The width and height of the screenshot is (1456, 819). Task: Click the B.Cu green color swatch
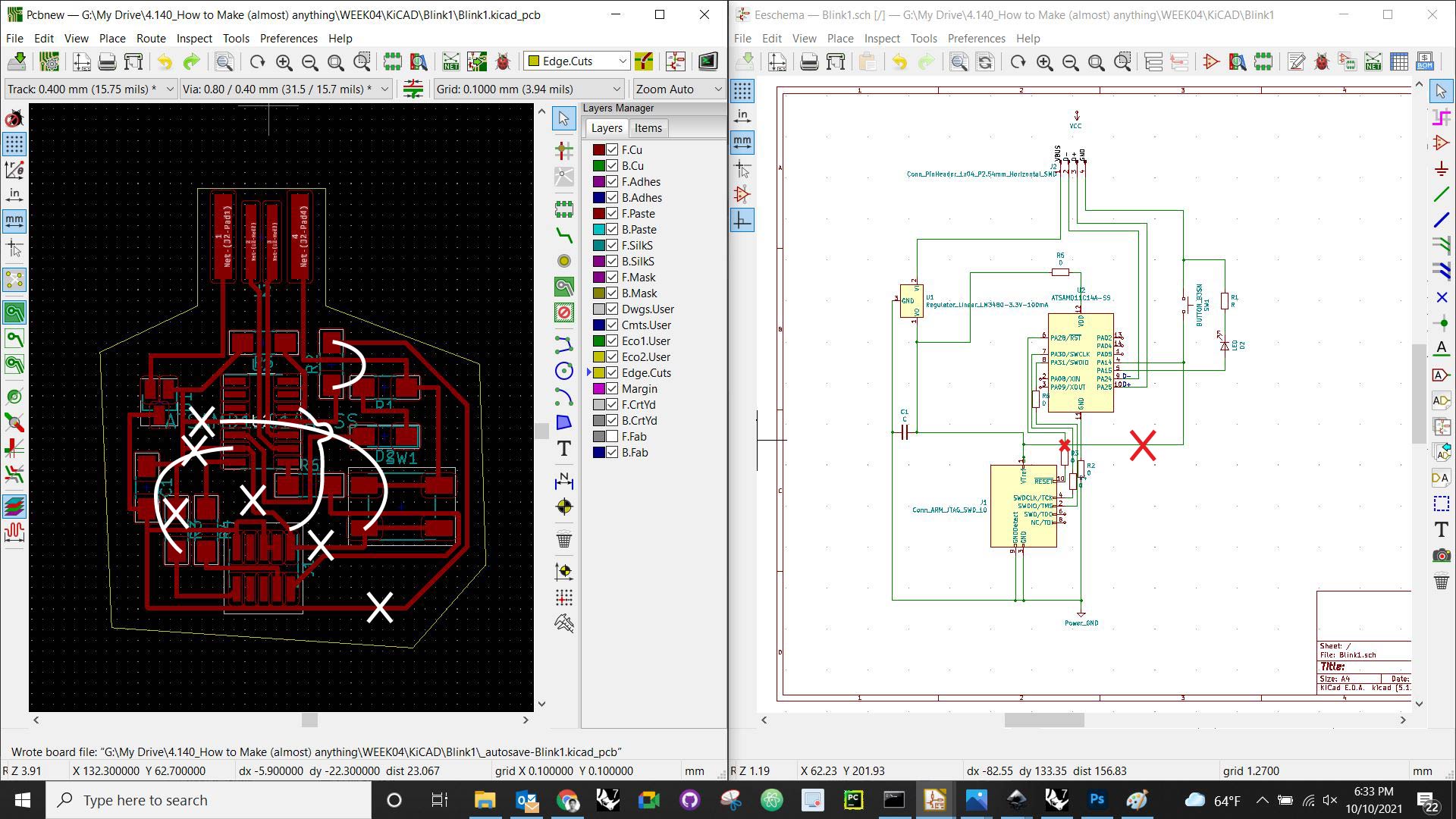(x=599, y=165)
